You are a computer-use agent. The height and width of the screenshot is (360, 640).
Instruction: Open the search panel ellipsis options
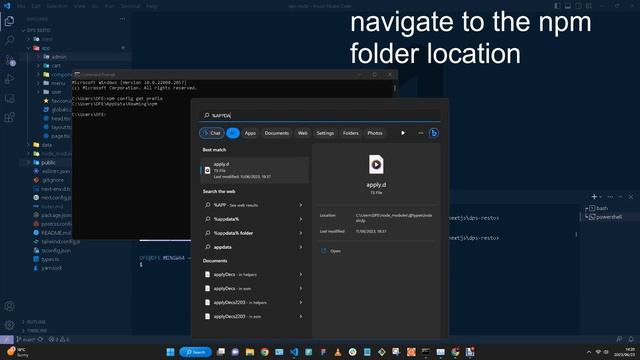click(421, 133)
